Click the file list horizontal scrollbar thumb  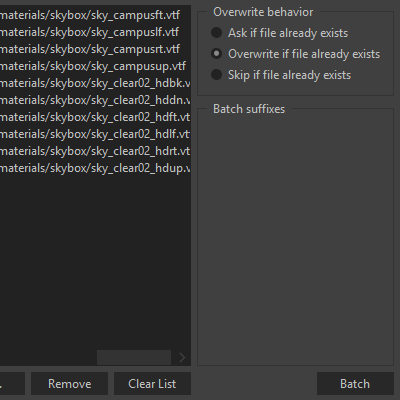pos(134,358)
